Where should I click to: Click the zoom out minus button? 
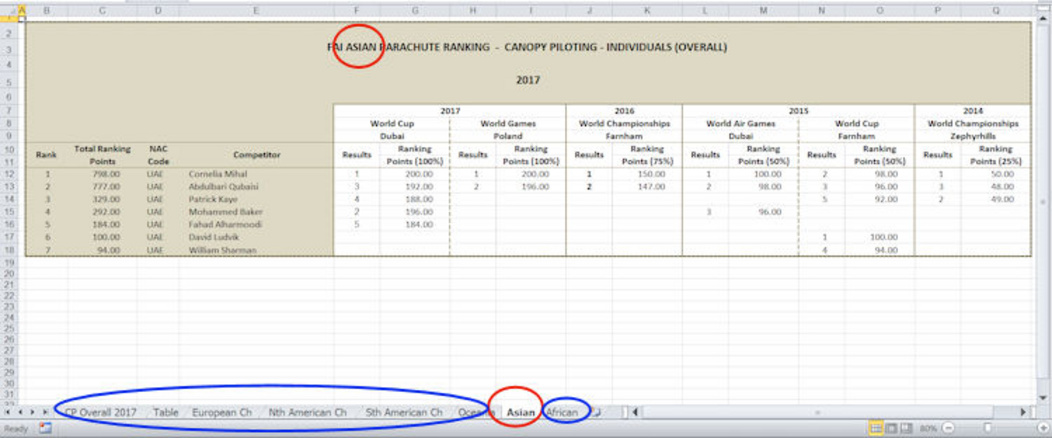click(947, 428)
